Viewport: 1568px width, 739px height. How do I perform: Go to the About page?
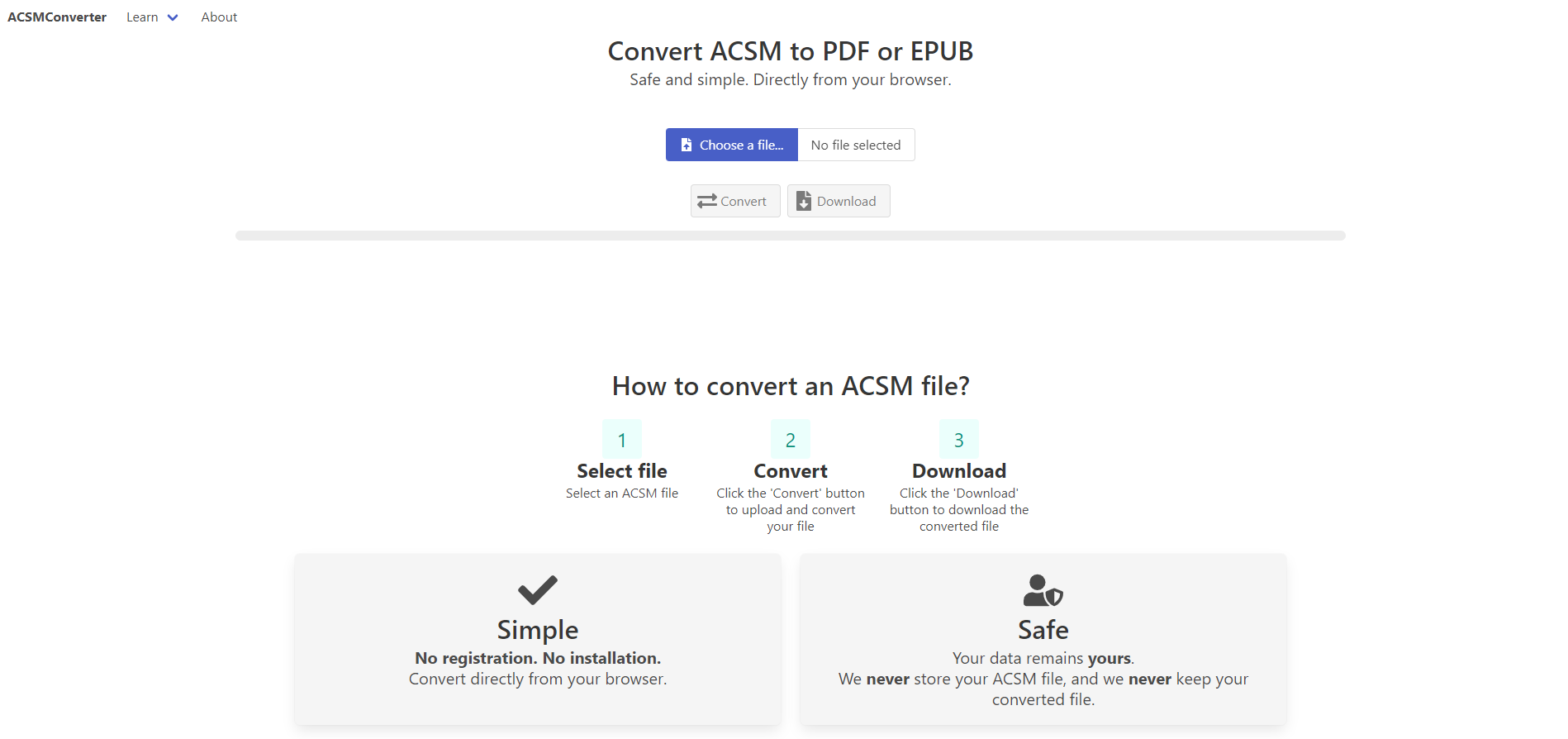[219, 17]
